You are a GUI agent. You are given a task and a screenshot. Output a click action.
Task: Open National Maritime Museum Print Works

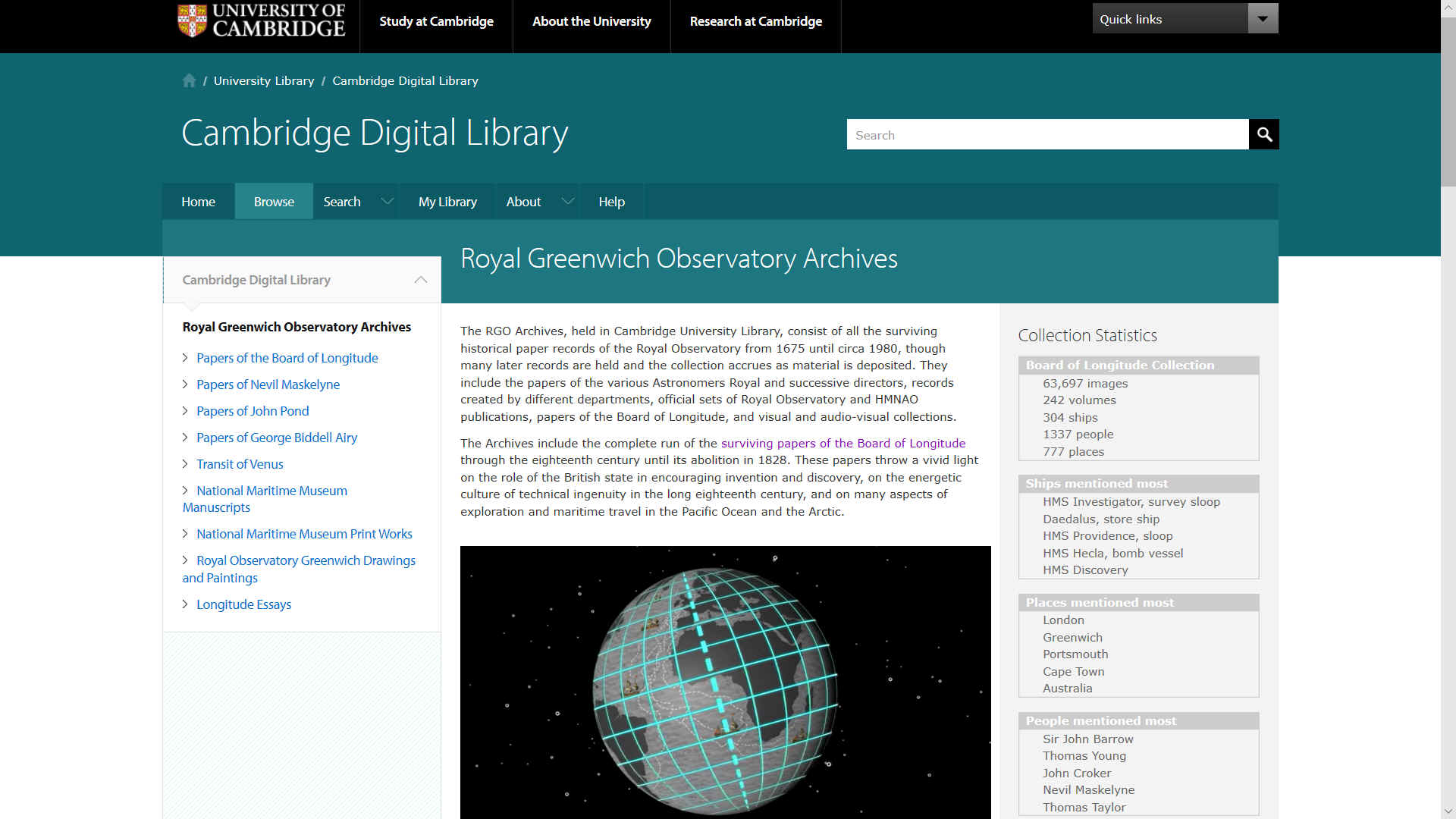point(304,534)
